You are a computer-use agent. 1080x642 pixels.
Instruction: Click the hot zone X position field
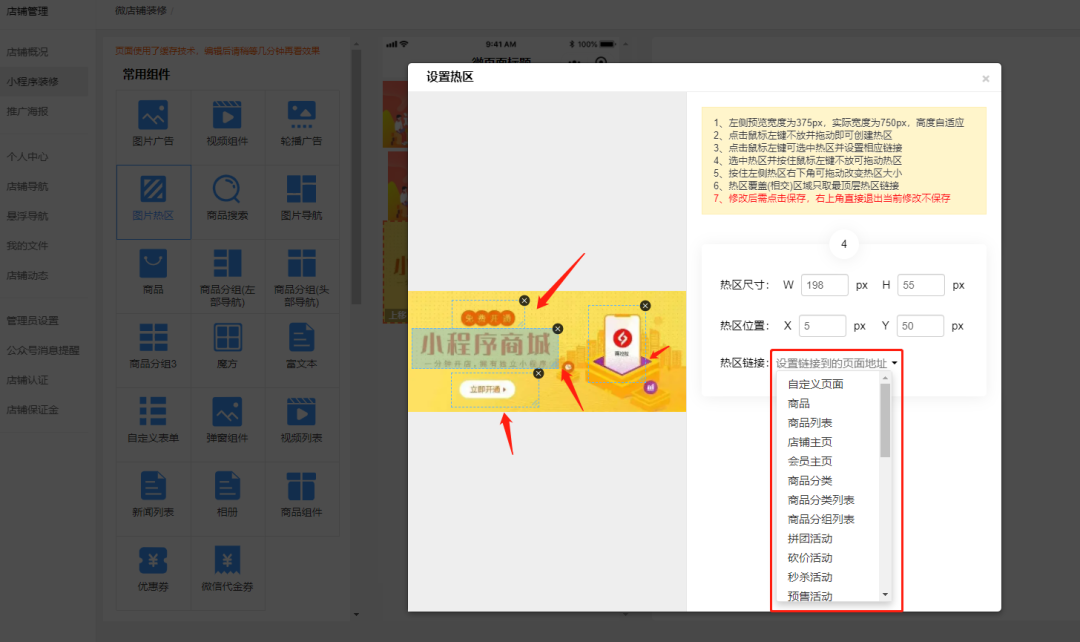pyautogui.click(x=822, y=326)
